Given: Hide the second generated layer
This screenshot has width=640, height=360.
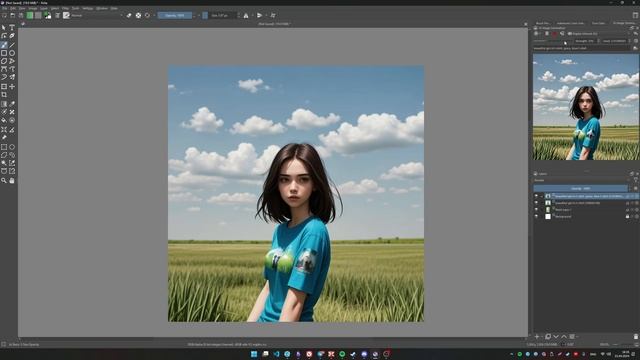Looking at the screenshot, I should (x=536, y=203).
